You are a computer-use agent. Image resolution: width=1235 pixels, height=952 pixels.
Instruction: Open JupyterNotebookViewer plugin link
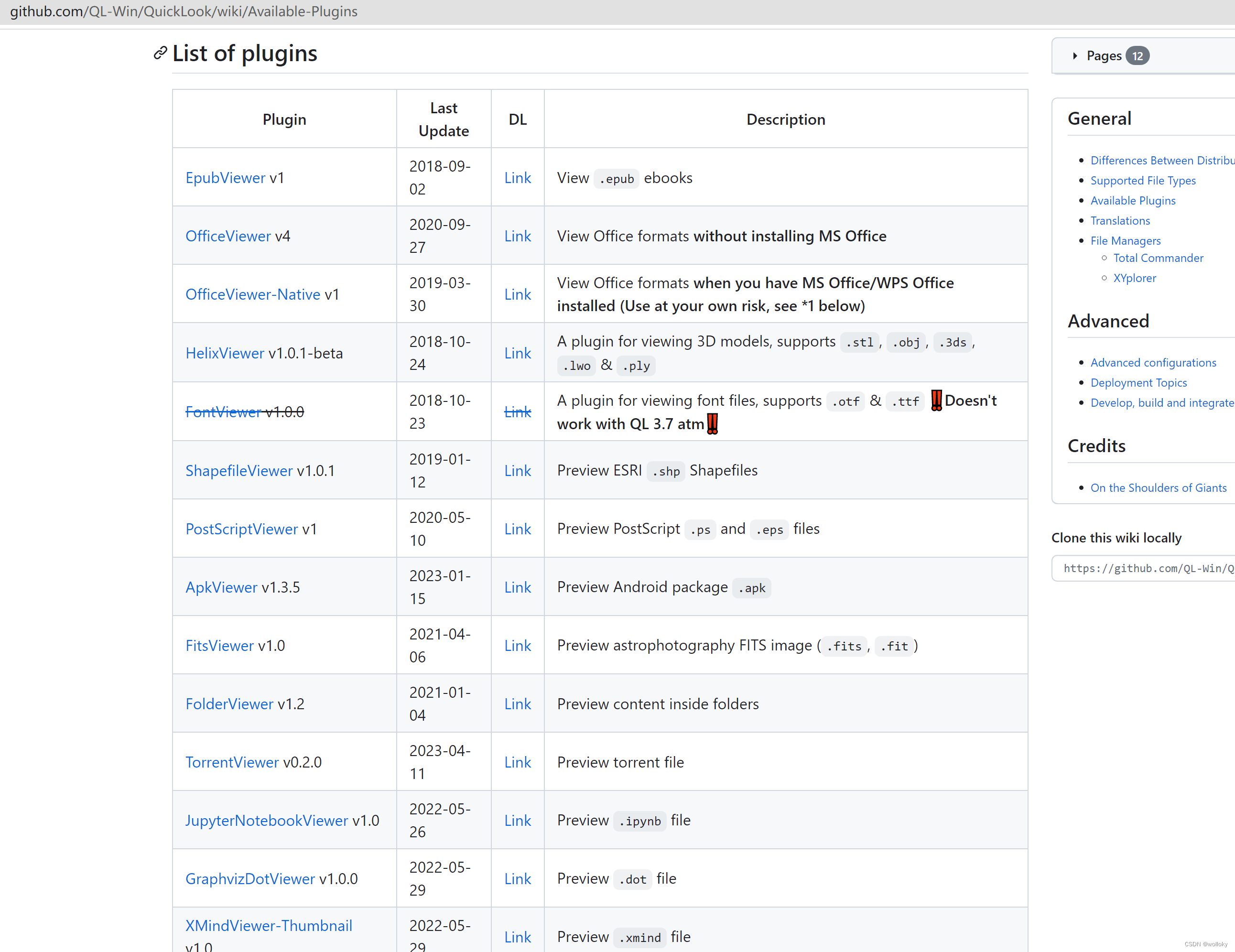[x=266, y=820]
